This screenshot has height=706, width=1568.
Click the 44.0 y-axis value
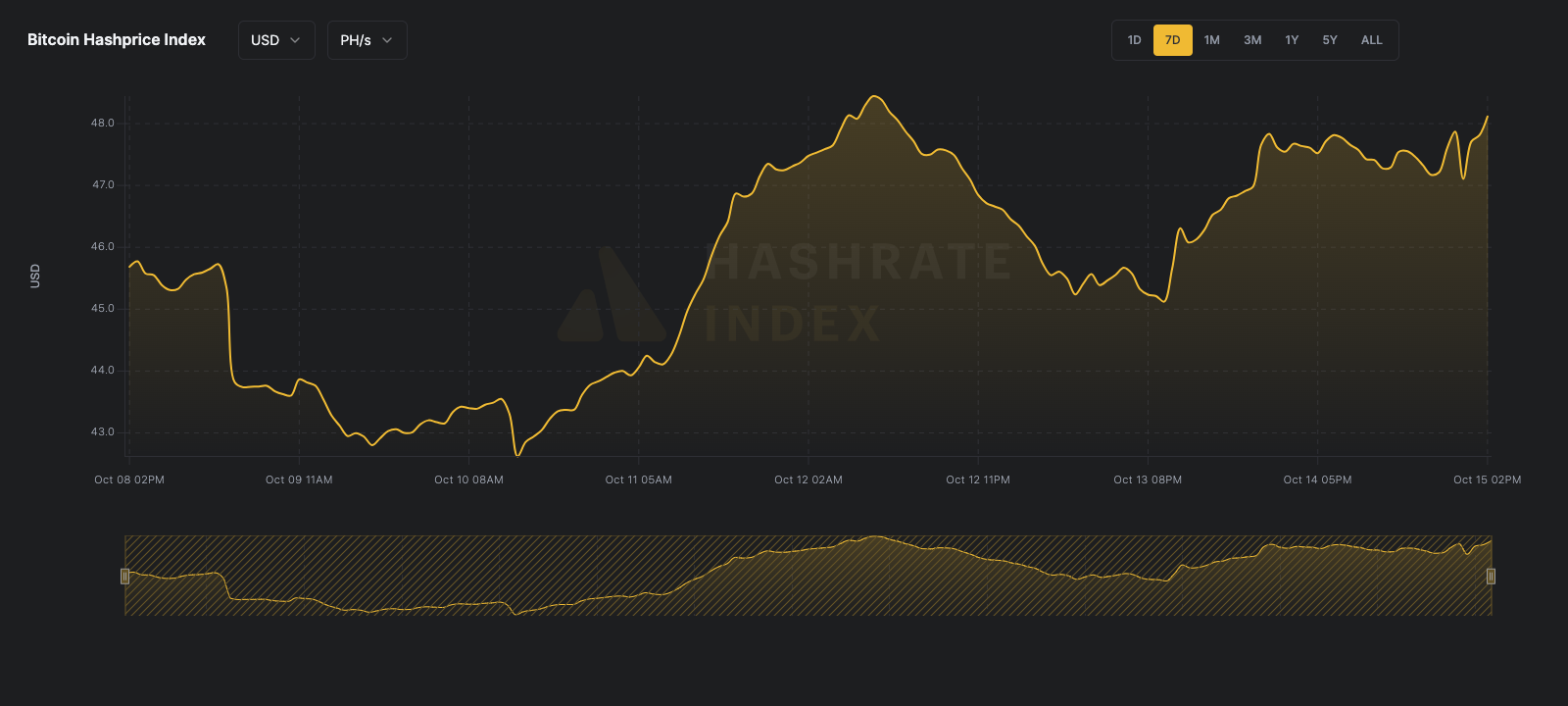(x=103, y=371)
